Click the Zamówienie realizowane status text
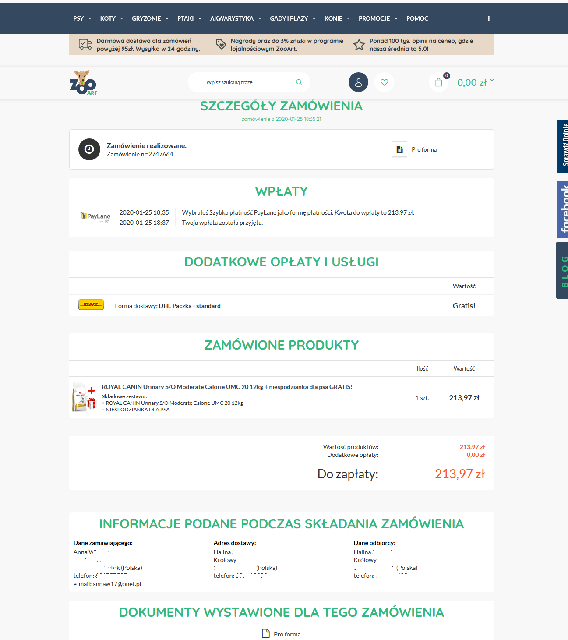Viewport: 568px width, 640px height. pos(146,145)
